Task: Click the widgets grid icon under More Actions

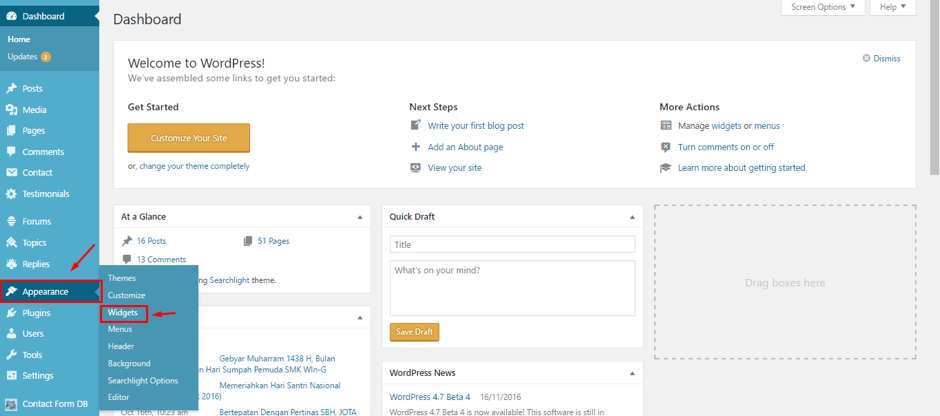Action: pyautogui.click(x=665, y=126)
